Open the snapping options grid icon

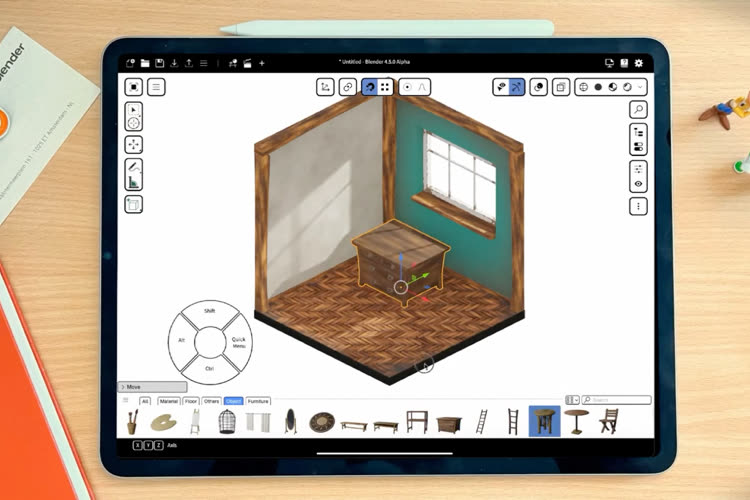click(386, 87)
